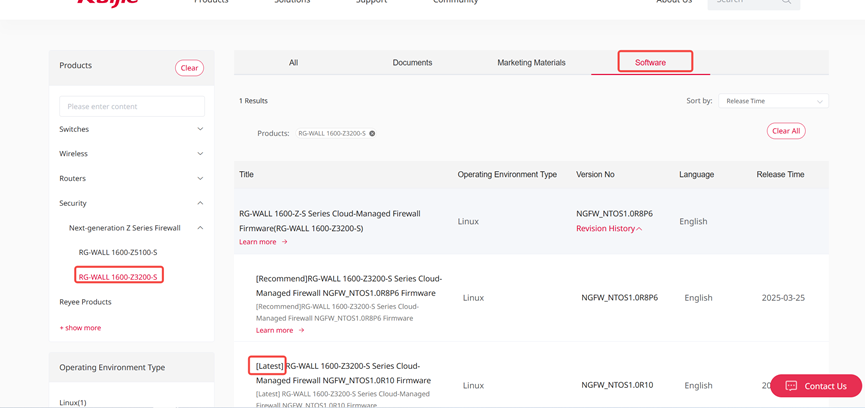
Task: Expand the Switches category
Action: pyautogui.click(x=200, y=129)
